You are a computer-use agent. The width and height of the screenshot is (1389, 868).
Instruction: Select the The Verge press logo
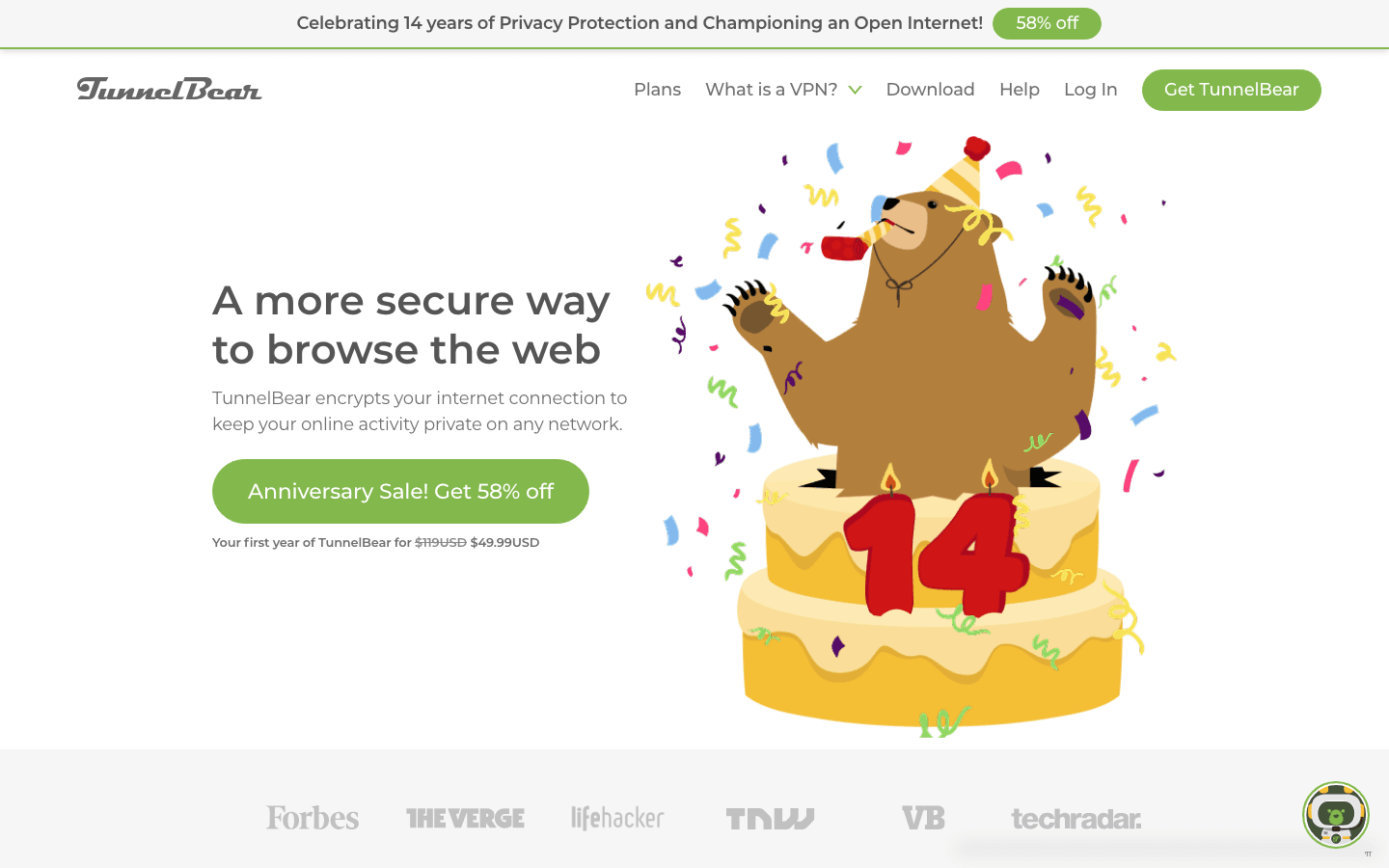[465, 817]
